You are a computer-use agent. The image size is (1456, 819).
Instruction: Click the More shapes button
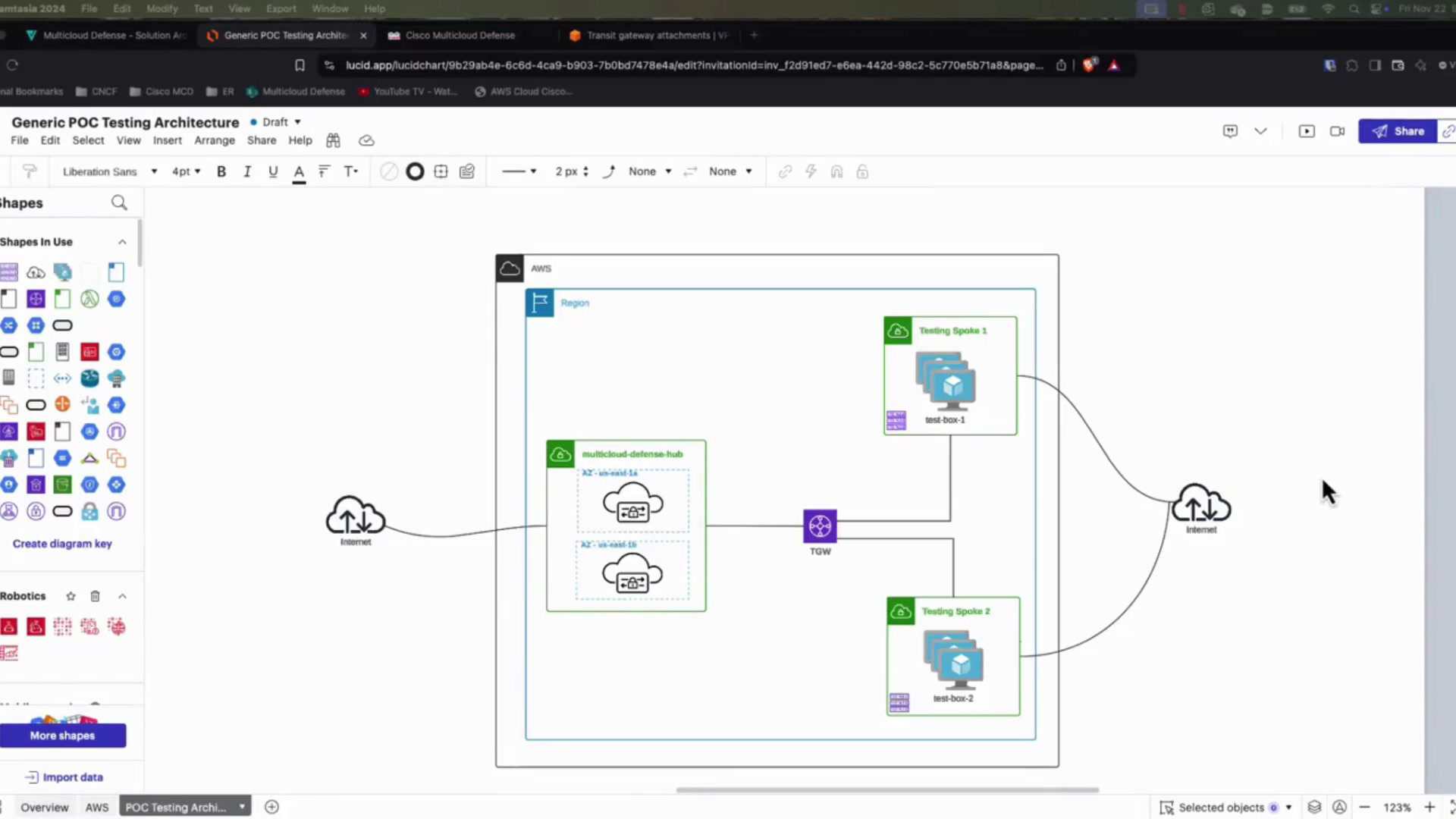point(63,736)
